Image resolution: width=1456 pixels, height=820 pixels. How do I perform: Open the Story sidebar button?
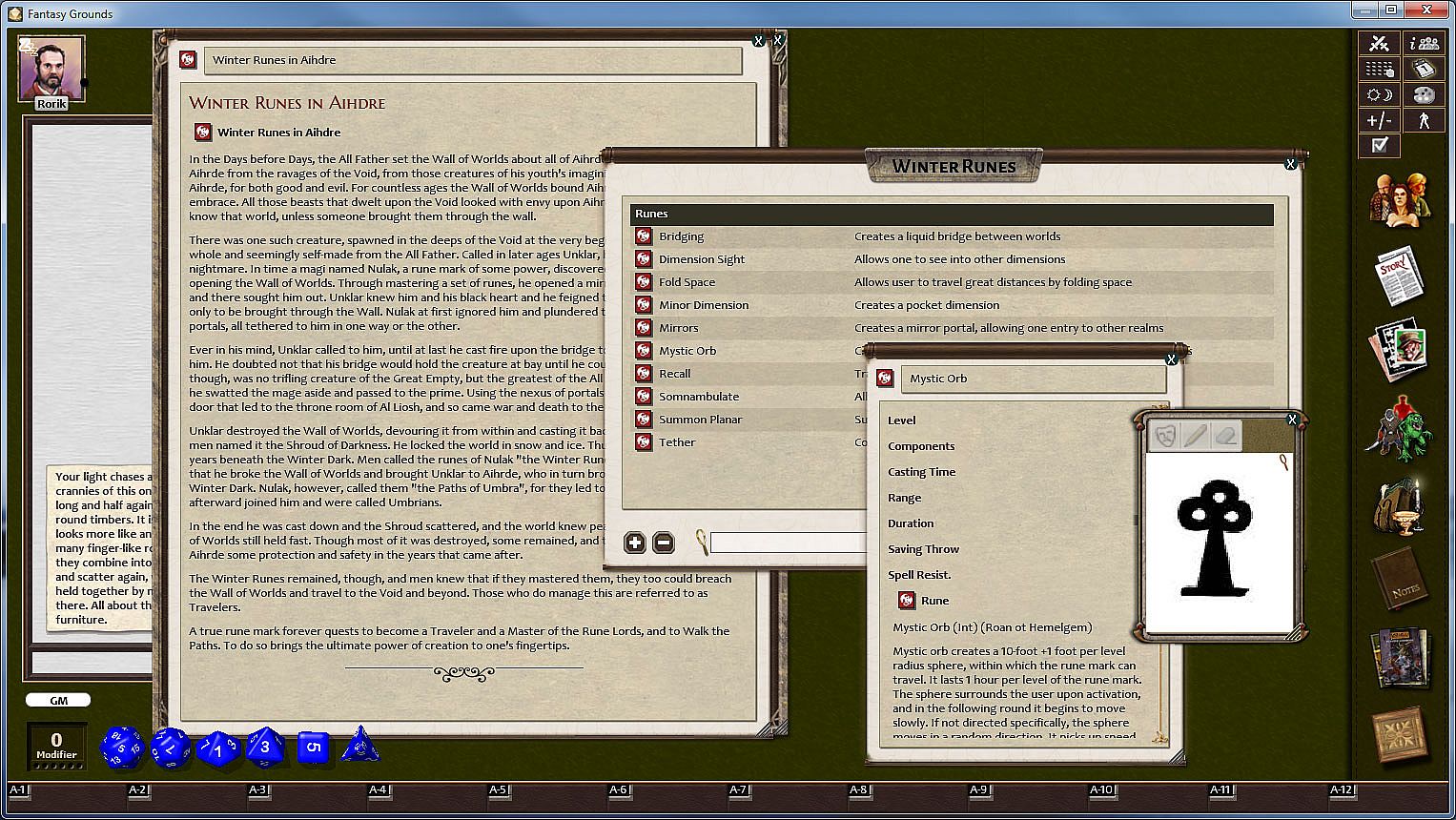coord(1399,276)
